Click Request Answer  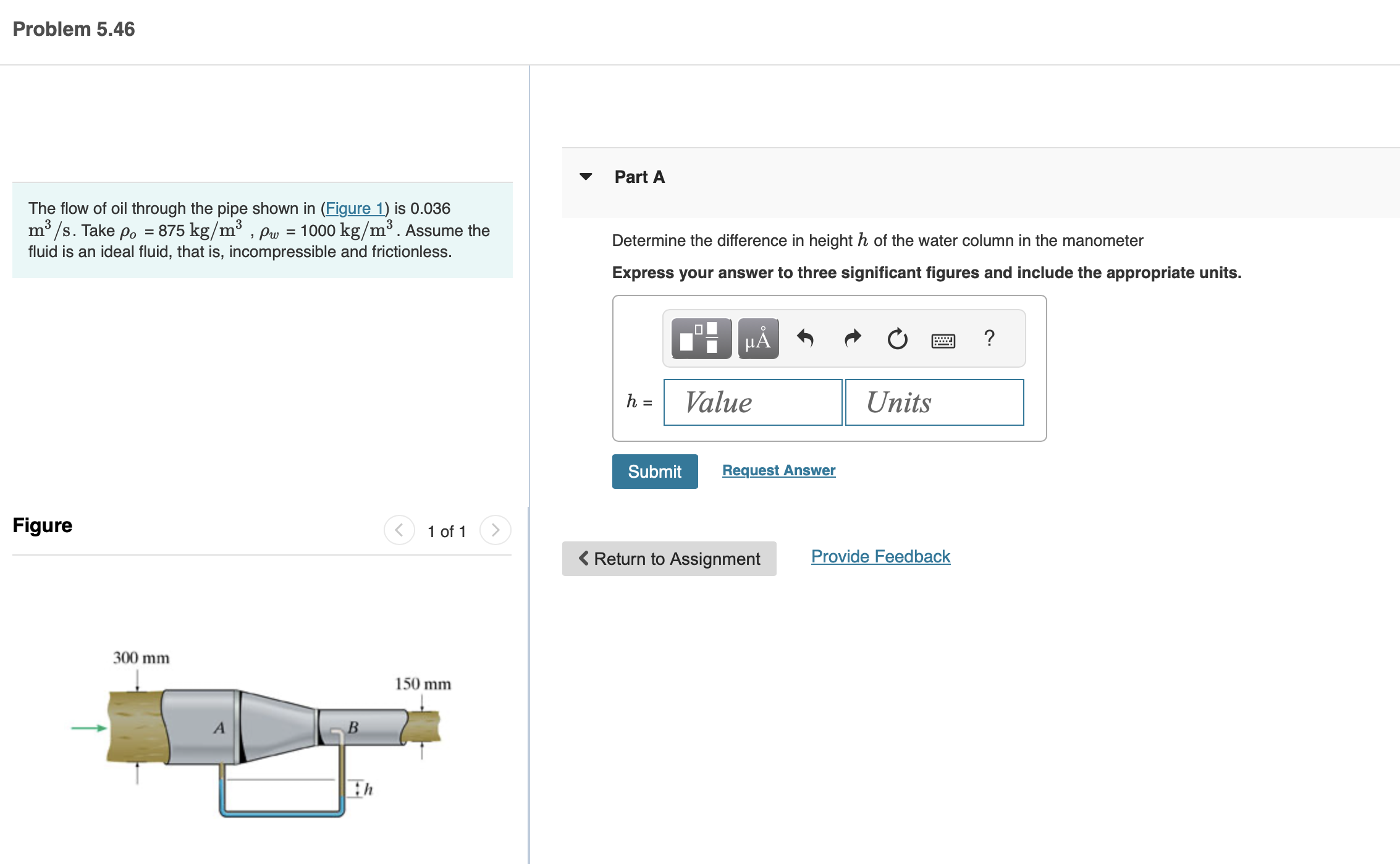point(778,470)
